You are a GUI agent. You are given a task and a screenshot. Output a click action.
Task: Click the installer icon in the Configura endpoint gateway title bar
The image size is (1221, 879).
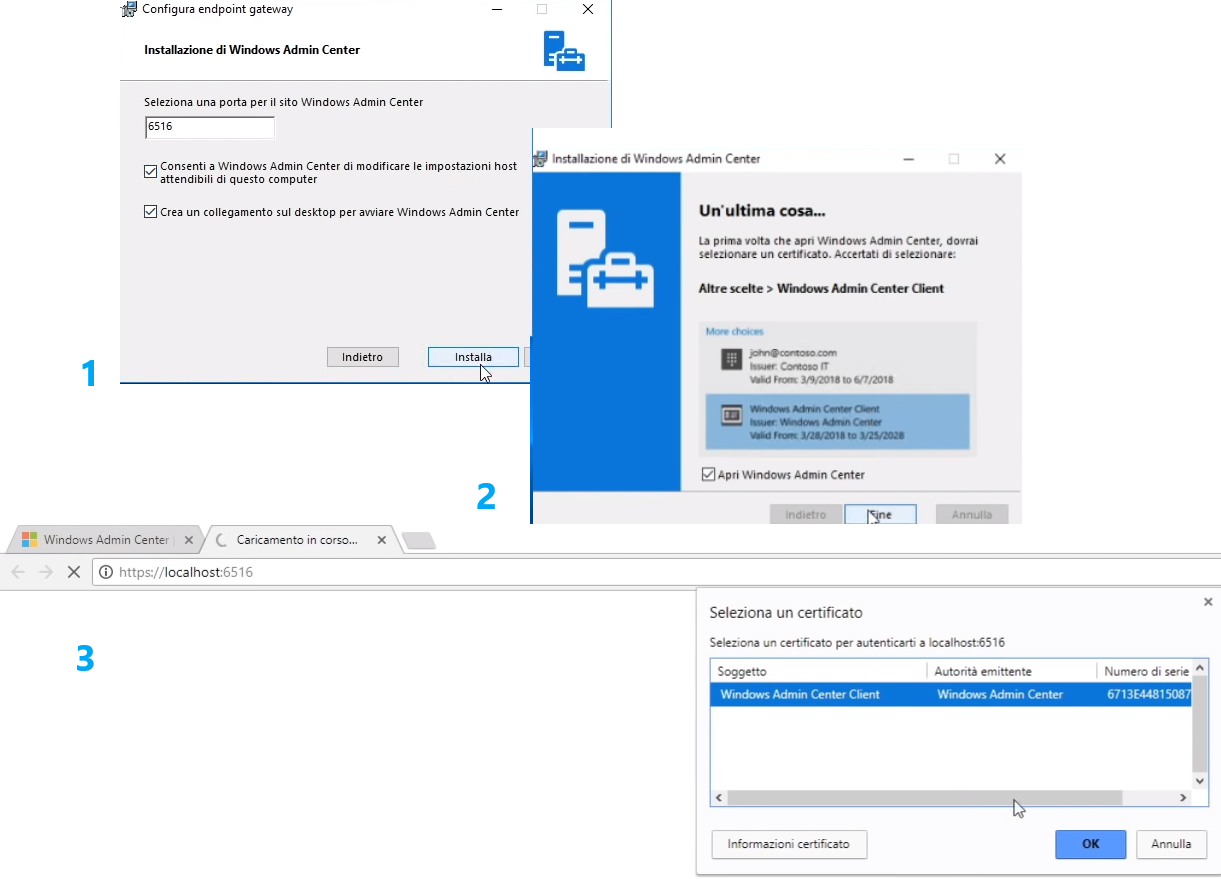point(129,9)
